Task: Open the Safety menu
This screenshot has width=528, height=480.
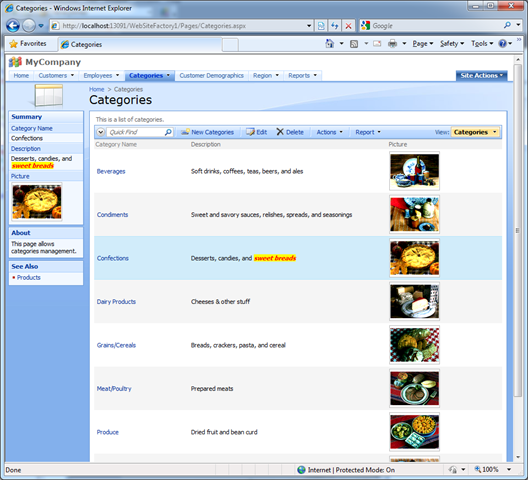Action: [x=452, y=44]
